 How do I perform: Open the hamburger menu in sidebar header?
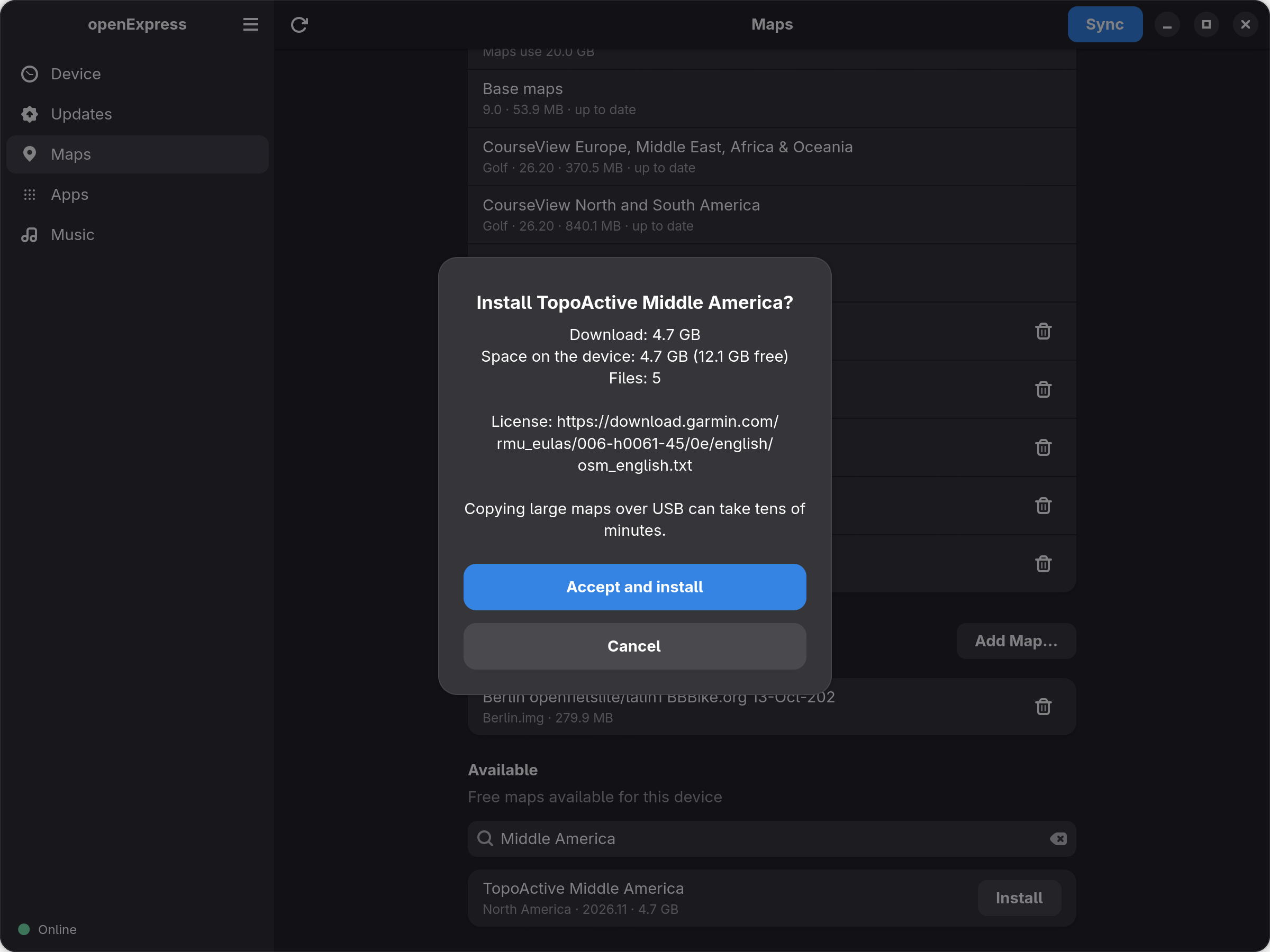coord(250,25)
